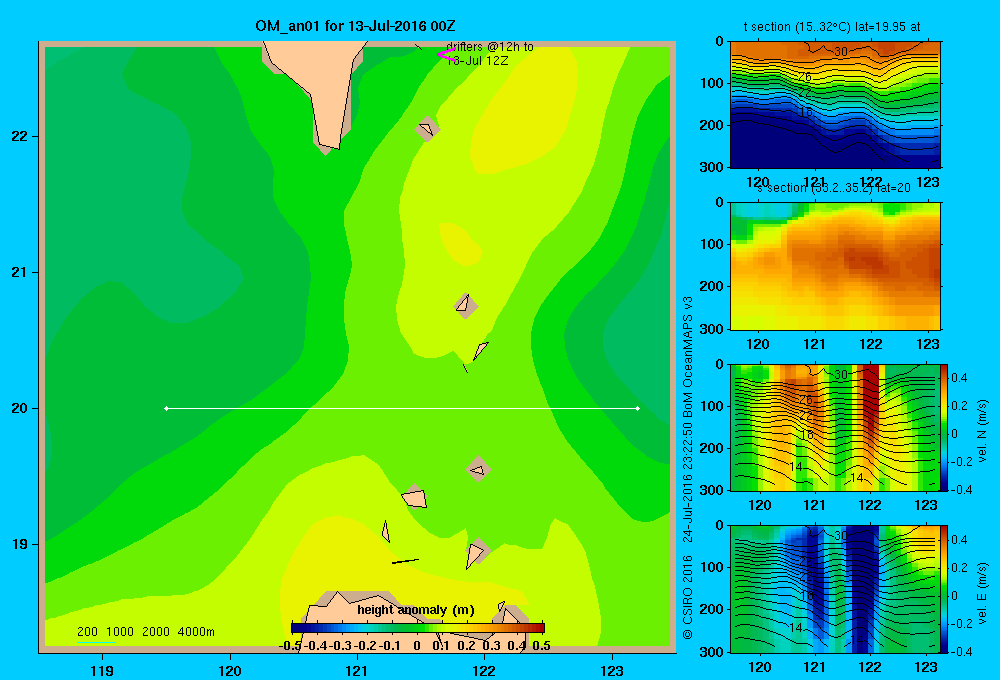Image resolution: width=1000 pixels, height=680 pixels.
Task: Select the magenta drifter track marker
Action: tap(445, 54)
